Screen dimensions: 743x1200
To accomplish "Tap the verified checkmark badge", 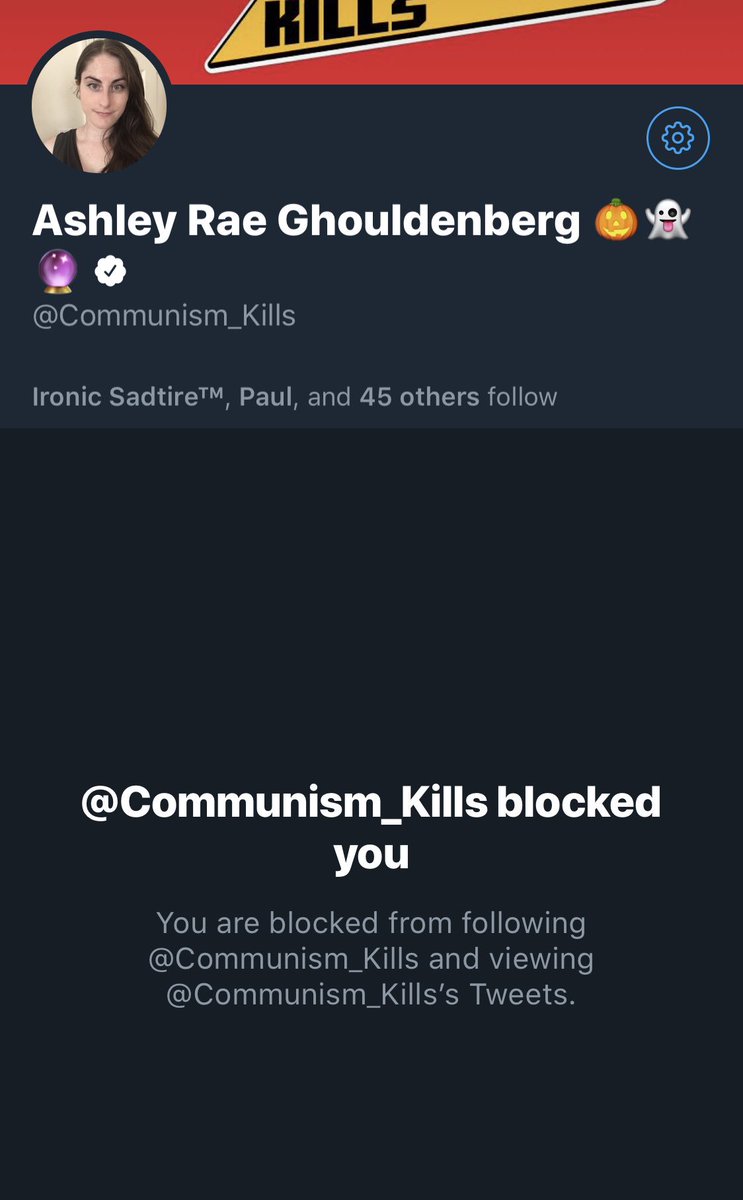I will (x=110, y=270).
